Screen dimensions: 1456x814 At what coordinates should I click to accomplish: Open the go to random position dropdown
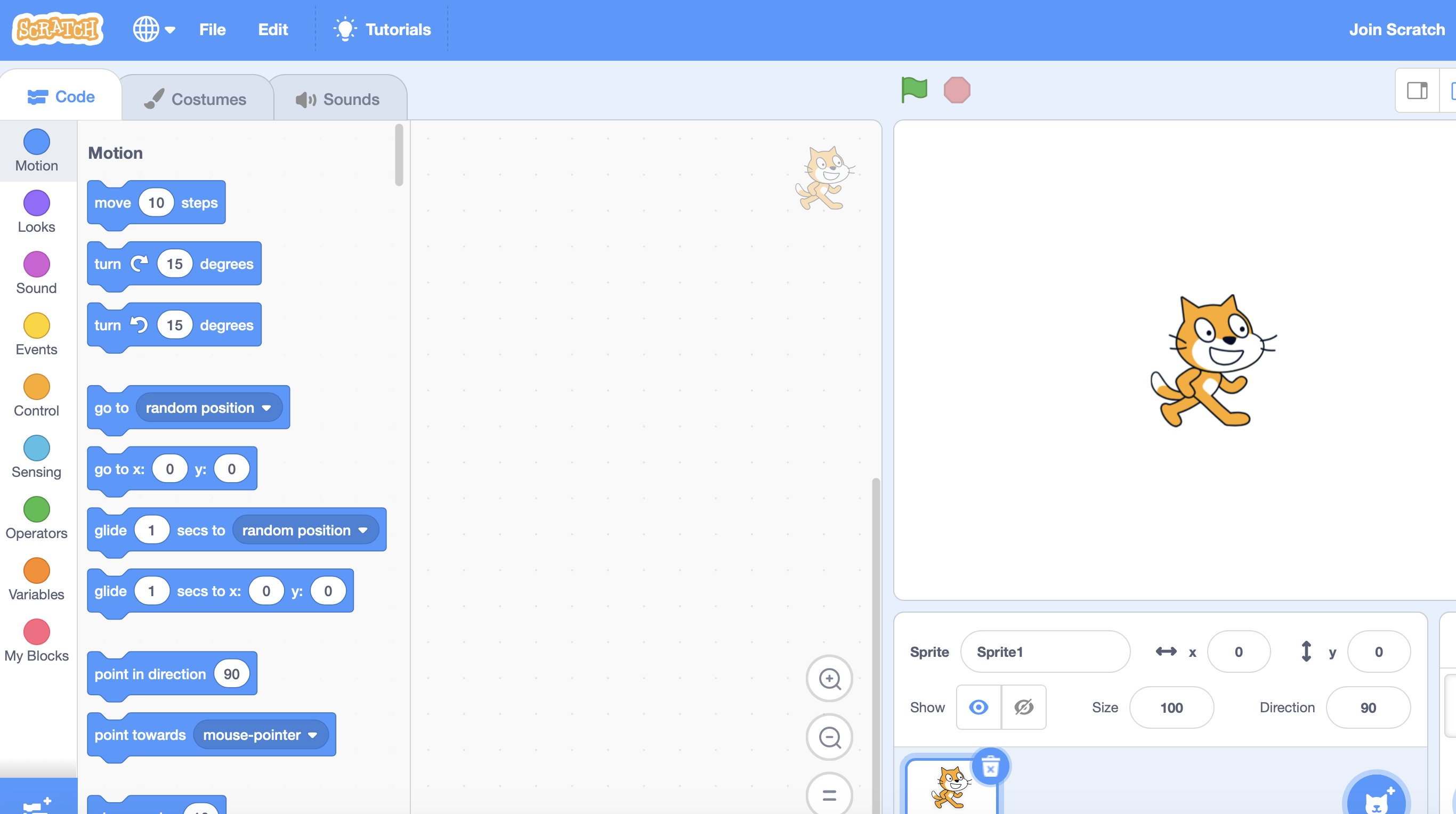click(209, 408)
